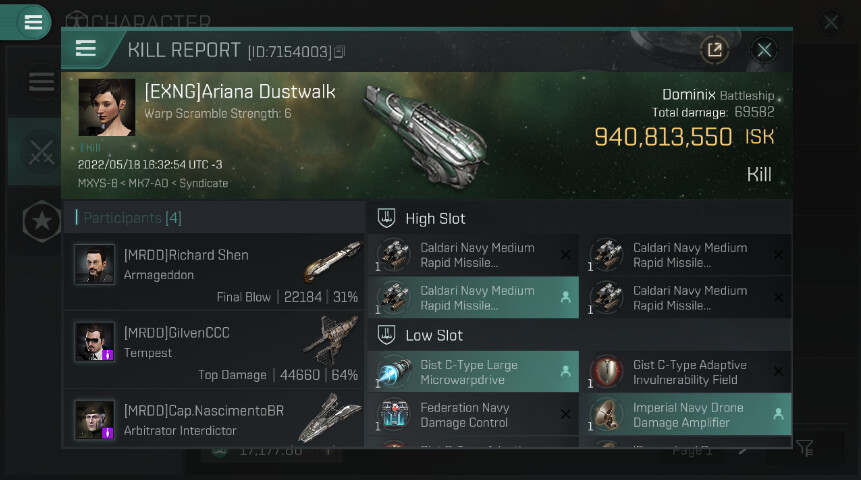
Task: Open the MXYS-8 system location link
Action: pos(97,183)
